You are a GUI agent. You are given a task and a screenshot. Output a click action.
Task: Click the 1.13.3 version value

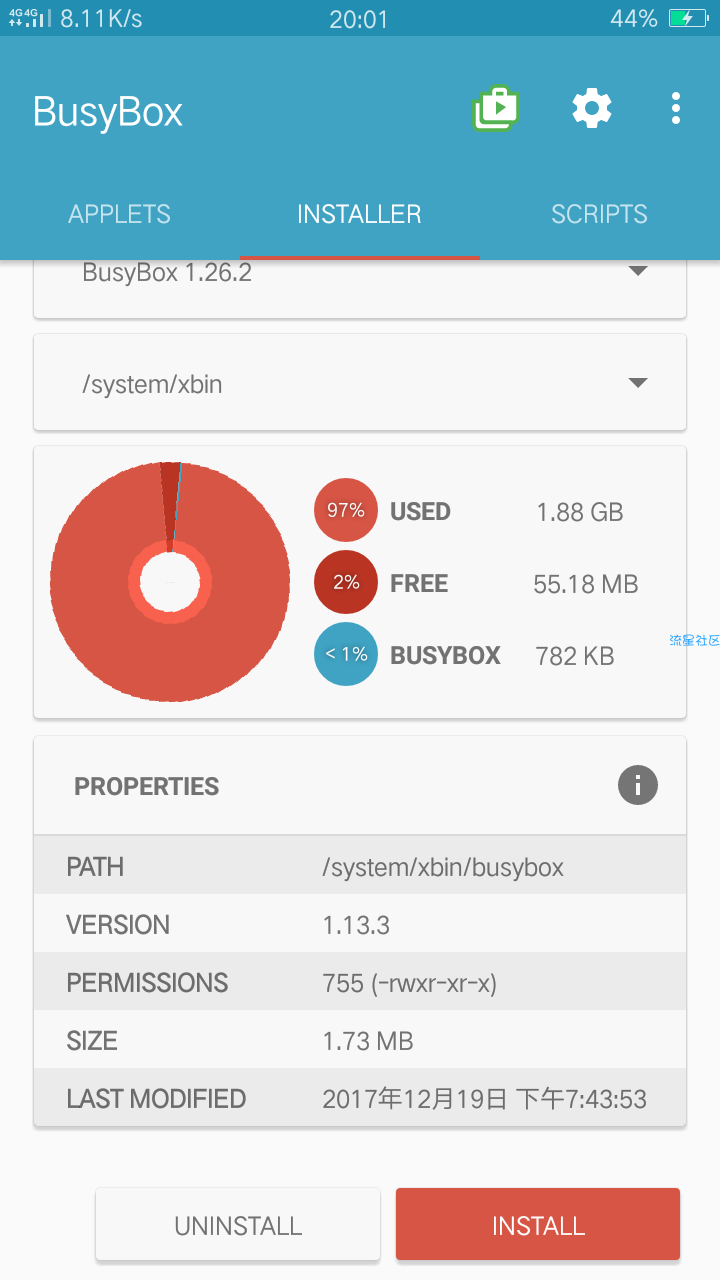tap(356, 925)
